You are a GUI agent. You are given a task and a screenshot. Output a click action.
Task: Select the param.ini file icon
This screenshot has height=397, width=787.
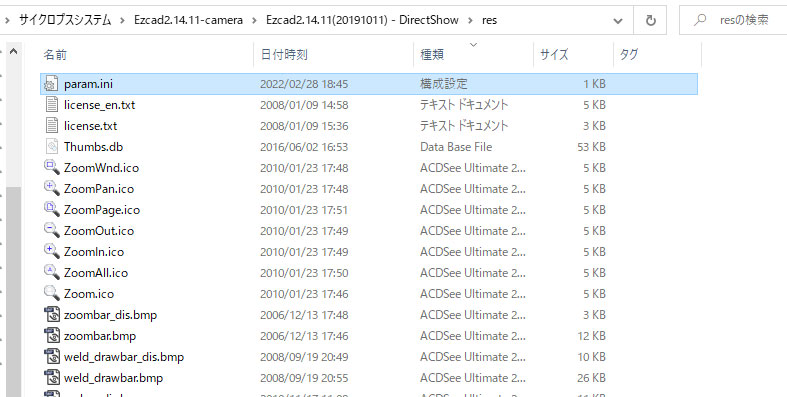point(52,84)
